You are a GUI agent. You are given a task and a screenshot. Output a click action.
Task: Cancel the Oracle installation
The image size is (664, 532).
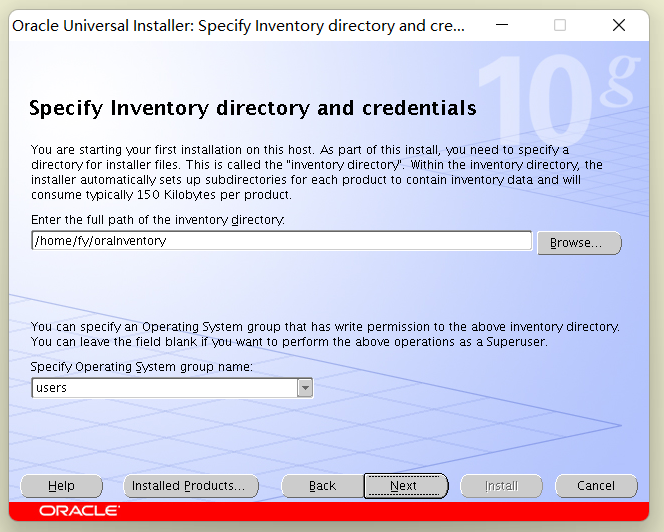[x=596, y=486]
